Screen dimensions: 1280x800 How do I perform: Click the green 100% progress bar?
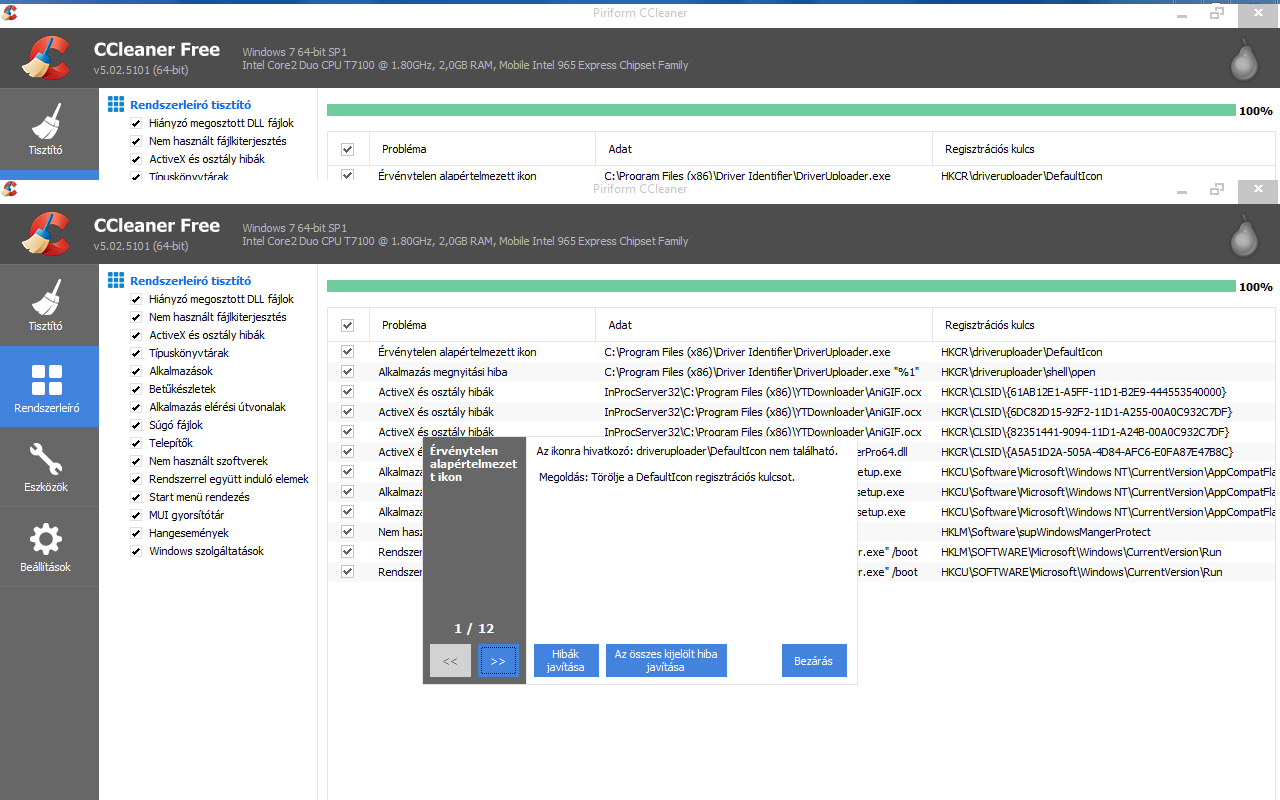click(780, 287)
